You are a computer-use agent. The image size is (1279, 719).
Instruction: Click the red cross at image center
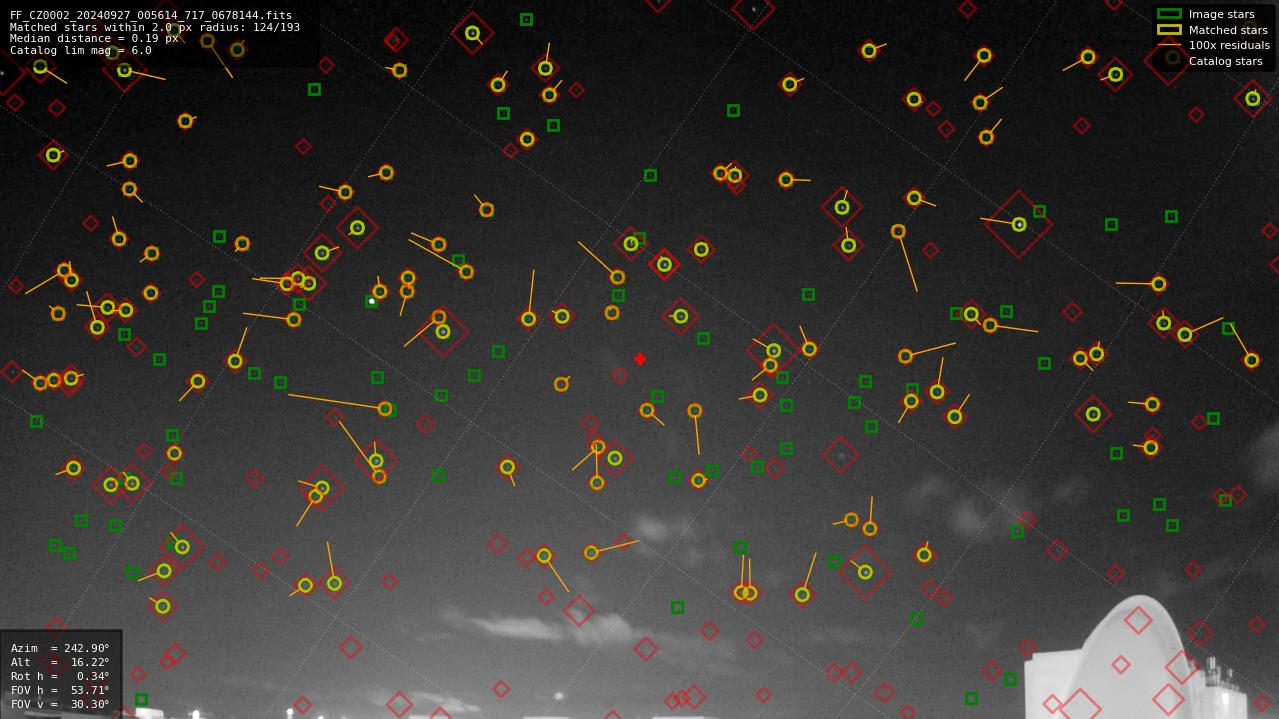point(640,359)
